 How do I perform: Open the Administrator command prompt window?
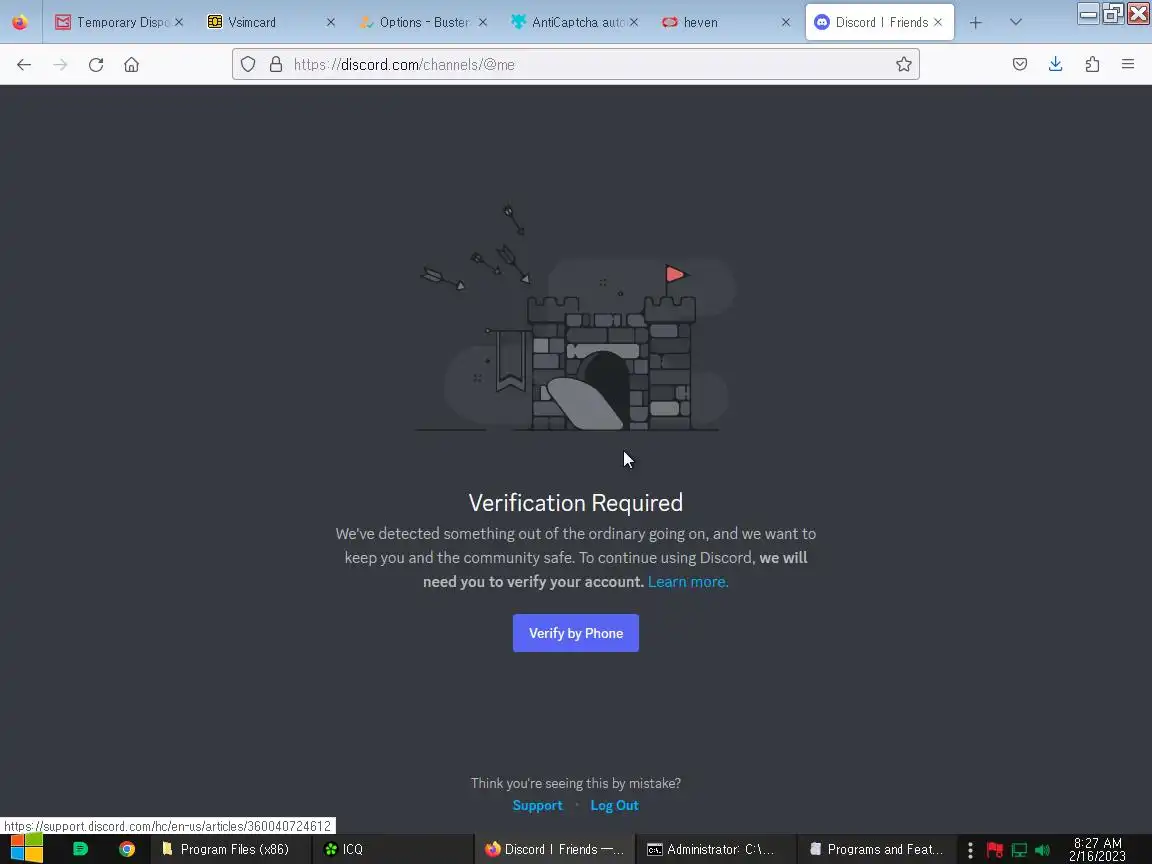coord(716,849)
